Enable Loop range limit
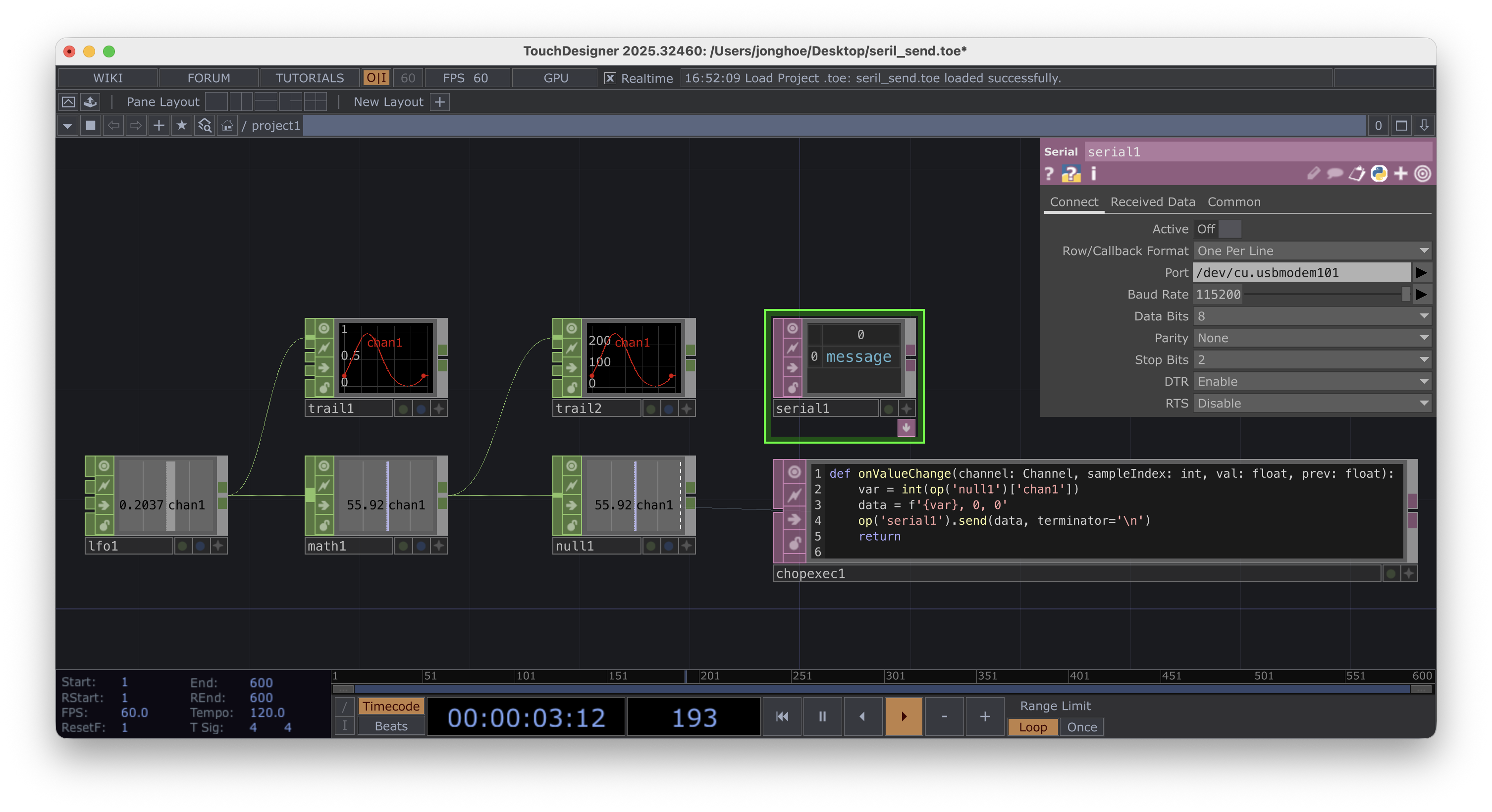The width and height of the screenshot is (1492, 812). pyautogui.click(x=1033, y=726)
